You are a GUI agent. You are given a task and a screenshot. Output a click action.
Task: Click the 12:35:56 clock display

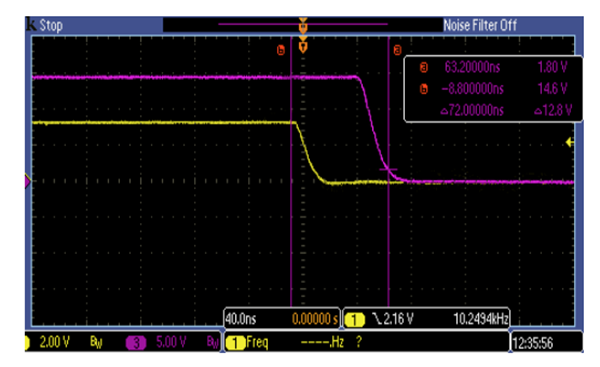(533, 343)
